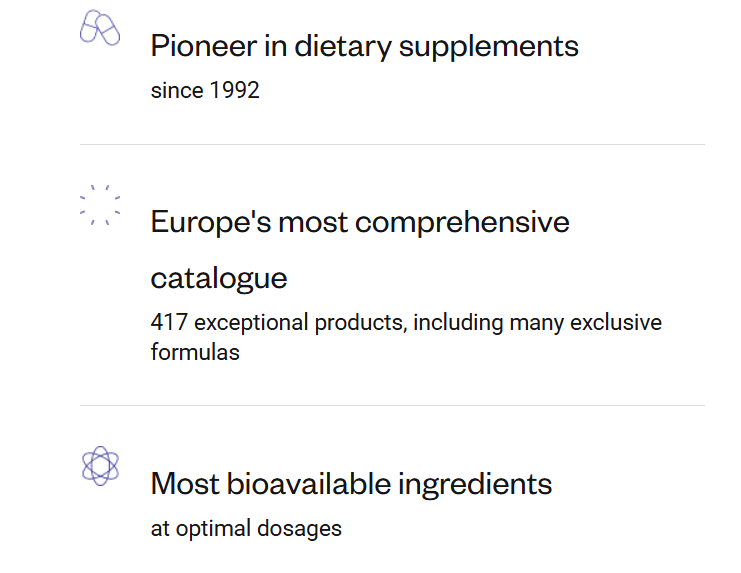Select the "Pioneer in dietary supplements" heading
This screenshot has height=573, width=741.
click(x=364, y=46)
